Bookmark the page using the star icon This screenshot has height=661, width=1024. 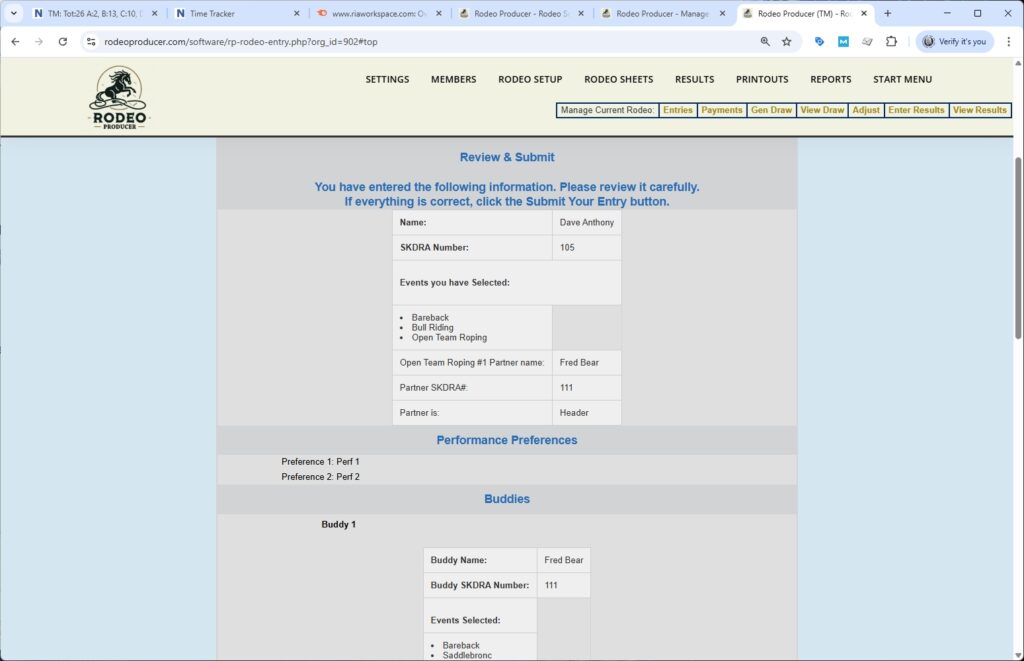pos(786,43)
